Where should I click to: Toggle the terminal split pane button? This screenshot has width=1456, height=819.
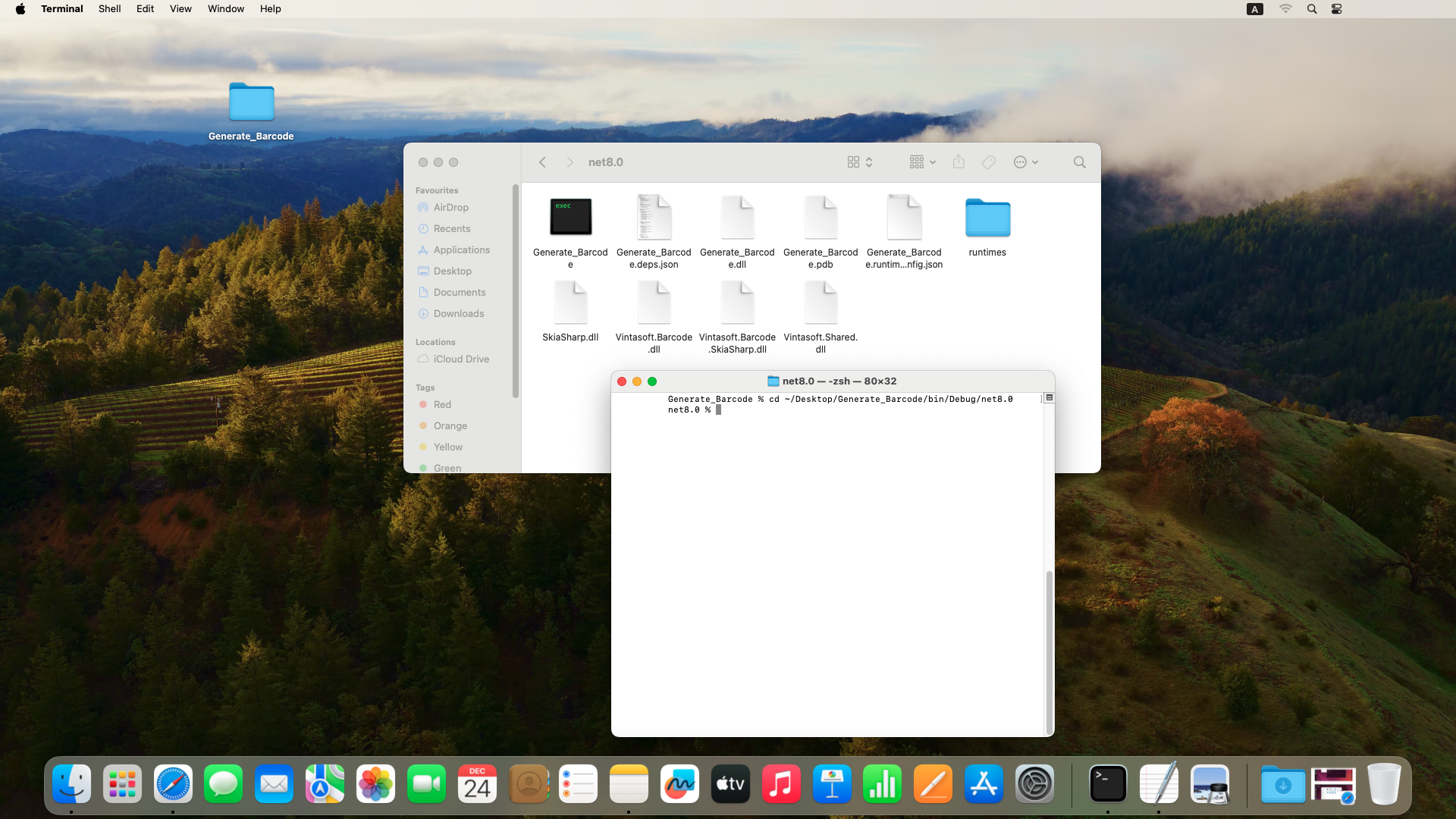click(x=1050, y=398)
